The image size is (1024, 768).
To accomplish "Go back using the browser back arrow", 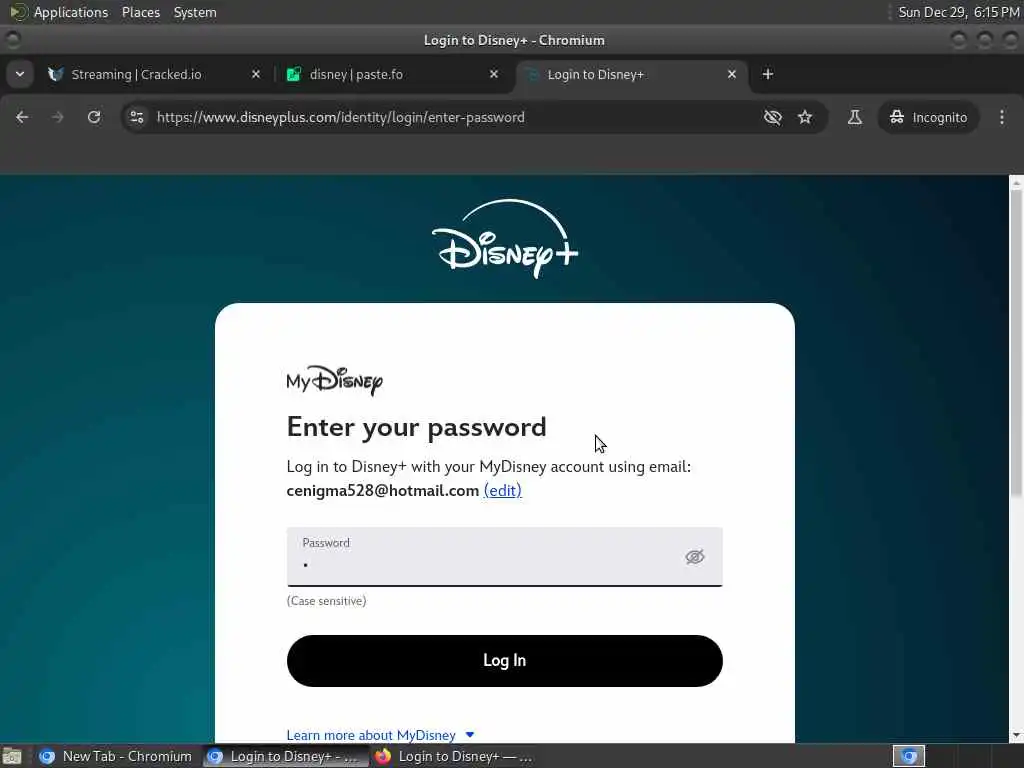I will pos(22,118).
